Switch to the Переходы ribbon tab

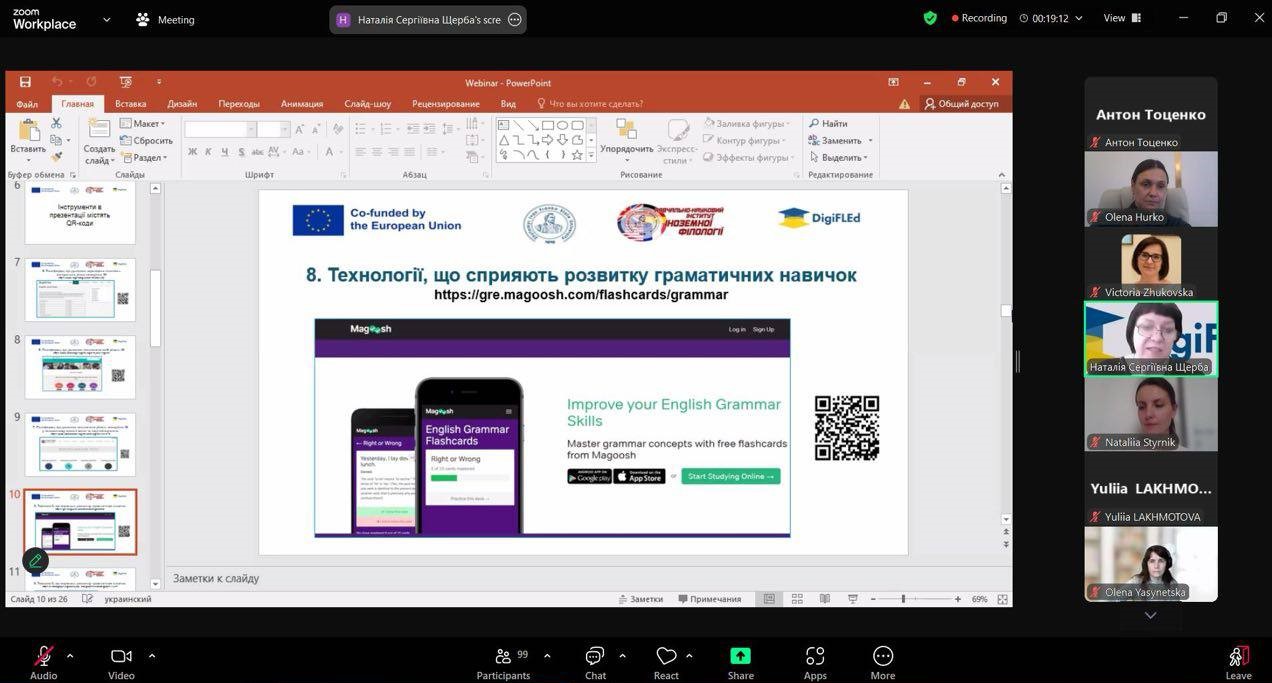pos(239,104)
